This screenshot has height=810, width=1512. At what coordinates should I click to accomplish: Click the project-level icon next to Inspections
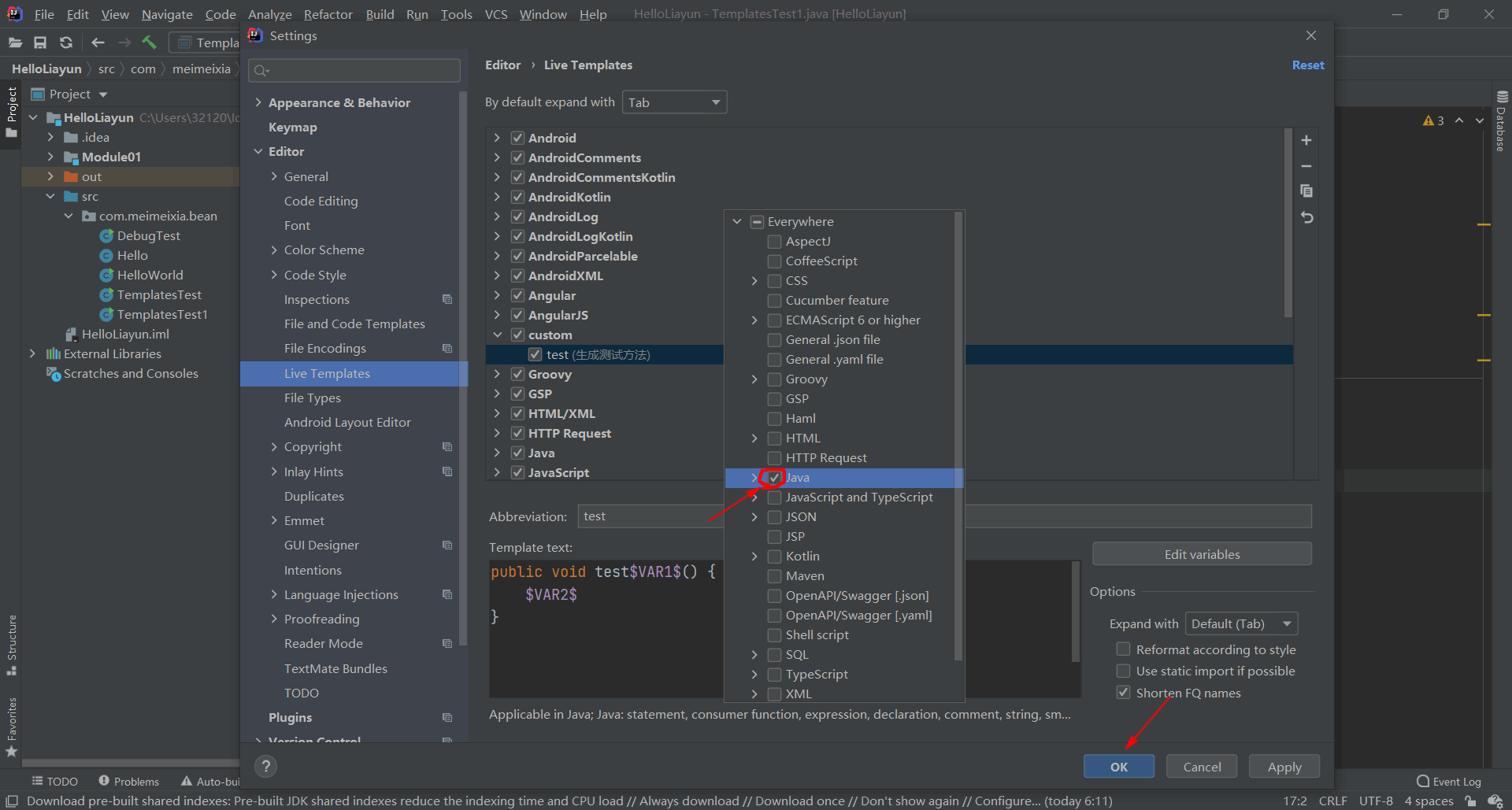447,299
